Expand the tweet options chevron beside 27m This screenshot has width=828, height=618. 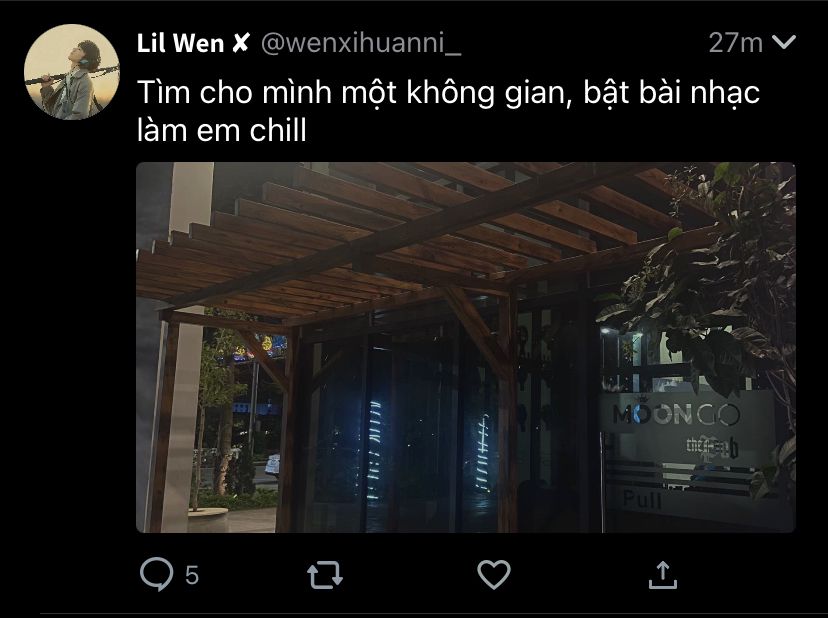(x=784, y=42)
